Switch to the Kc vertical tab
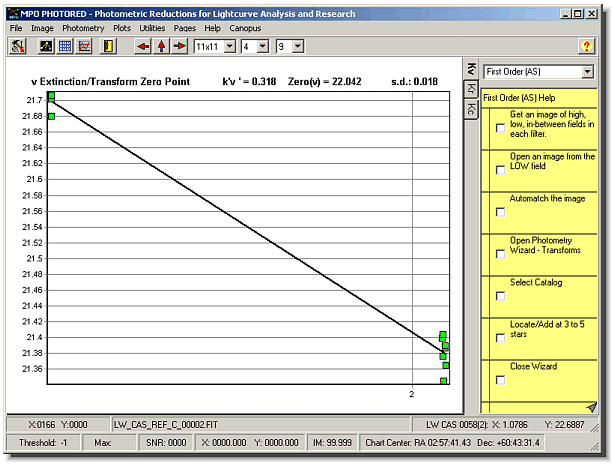 471,109
